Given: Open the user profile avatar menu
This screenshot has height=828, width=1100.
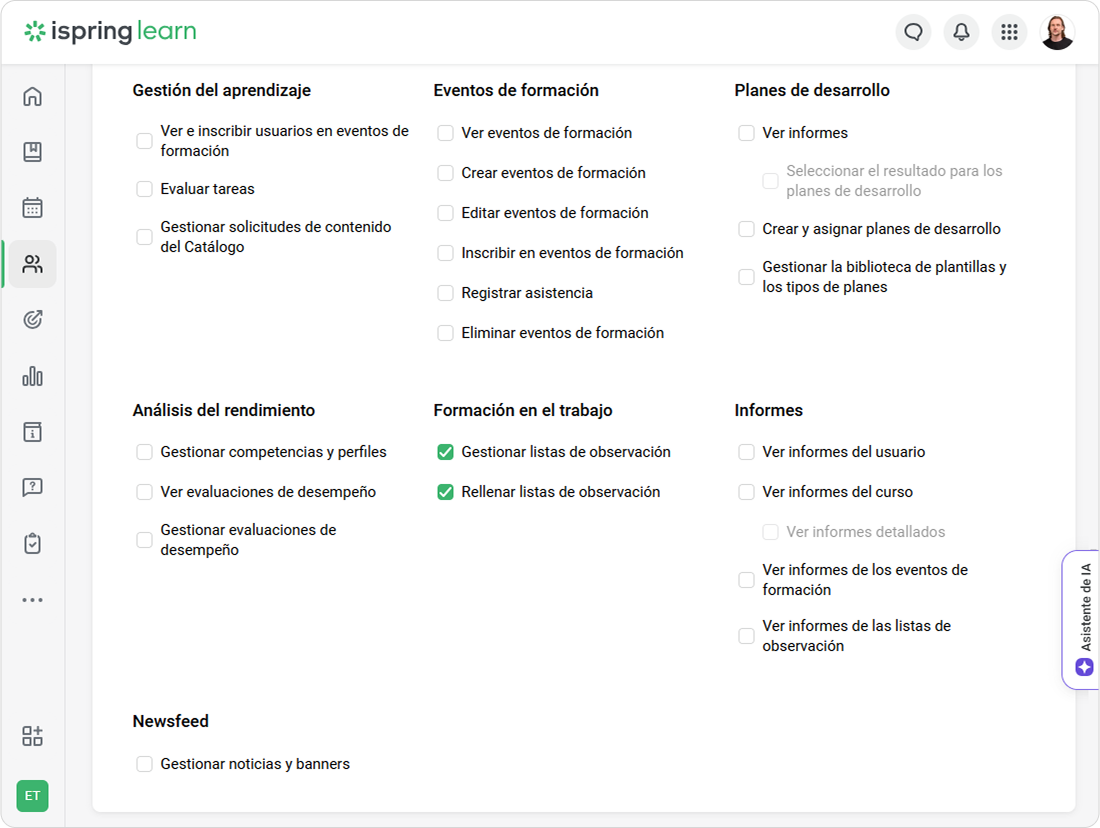Looking at the screenshot, I should point(1057,32).
